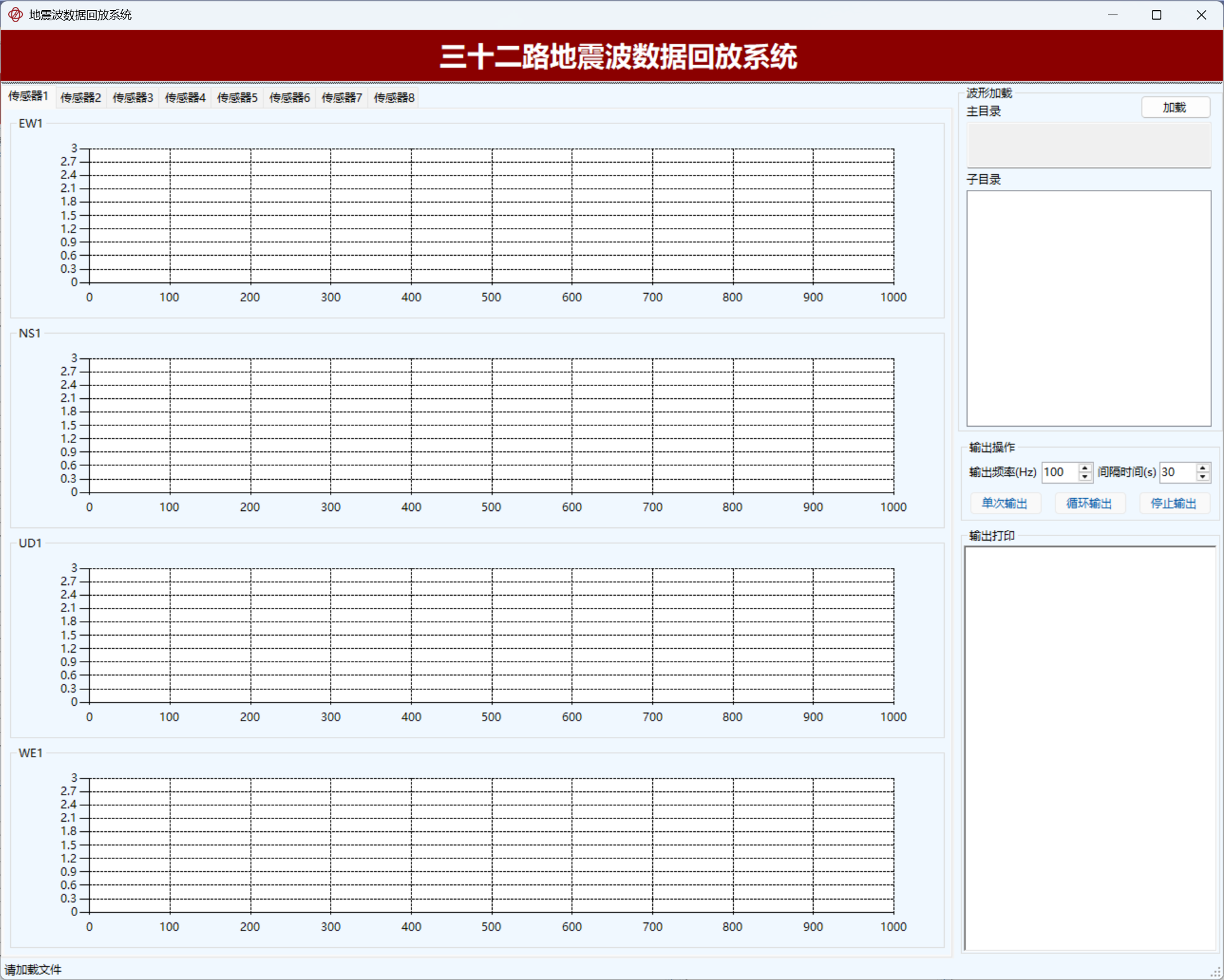Focus the 间隔时间 input field

[1177, 472]
